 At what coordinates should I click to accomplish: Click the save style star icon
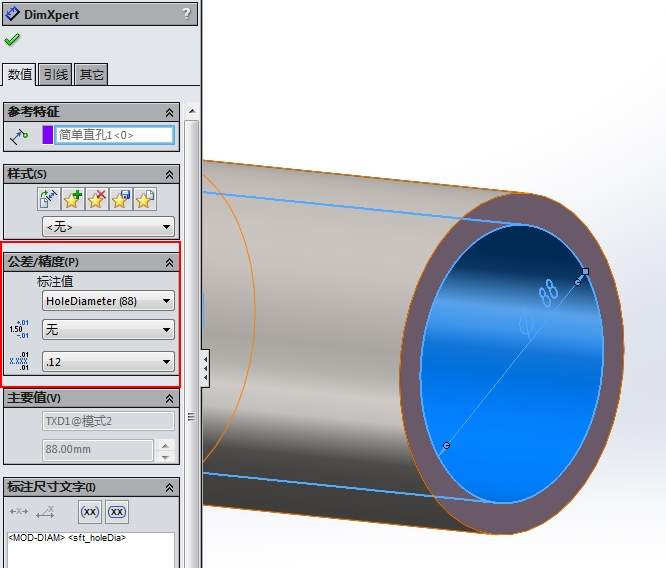pyautogui.click(x=121, y=199)
